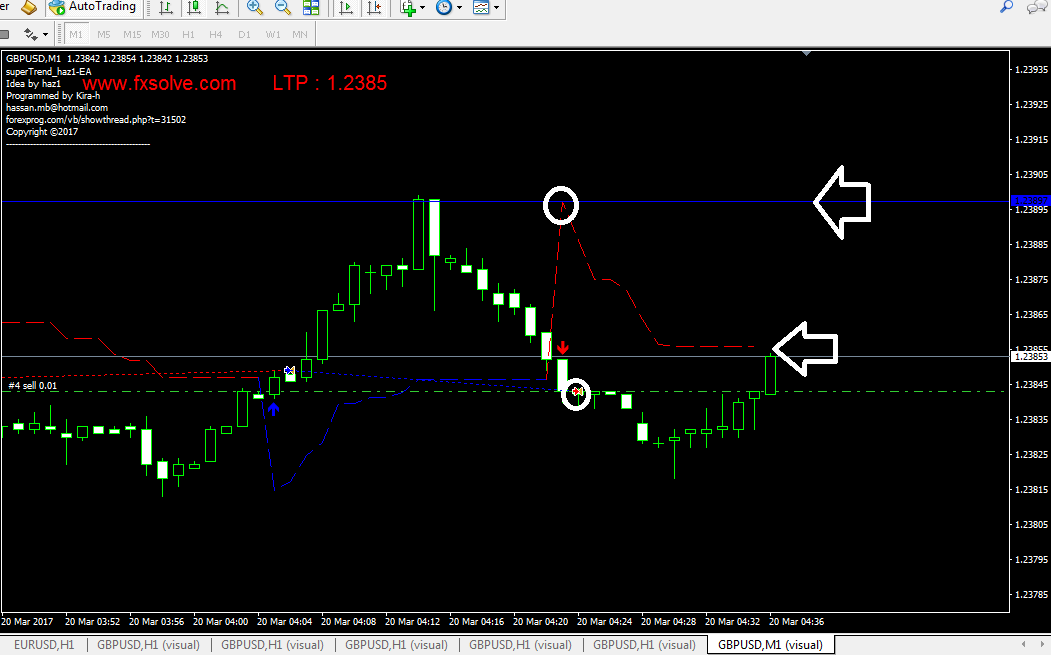Click the AutoTrading button
The width and height of the screenshot is (1051, 656).
coord(93,8)
